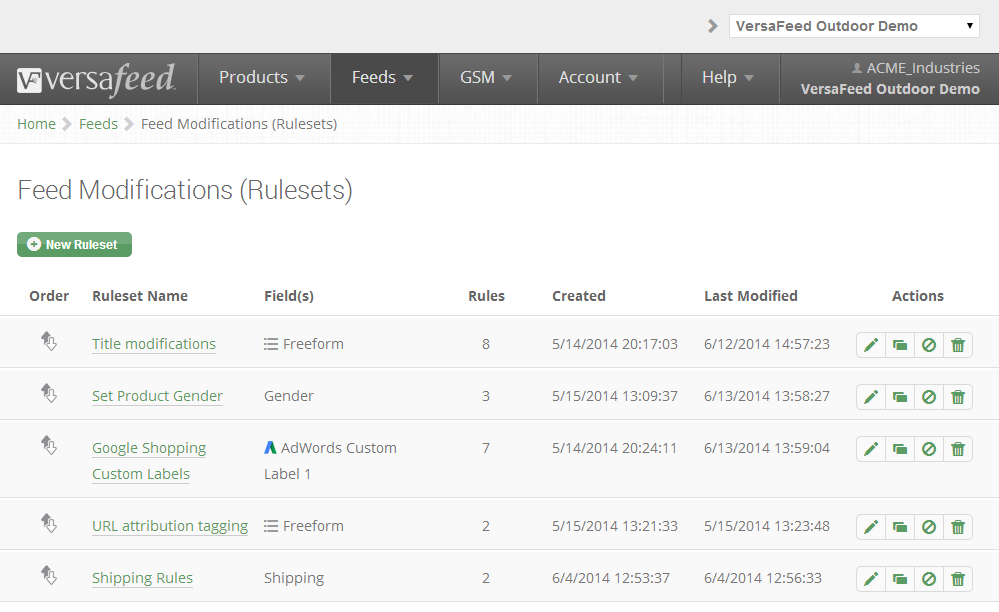Click reorder icon for URL attribution tagging row
The image size is (999, 612).
49,523
